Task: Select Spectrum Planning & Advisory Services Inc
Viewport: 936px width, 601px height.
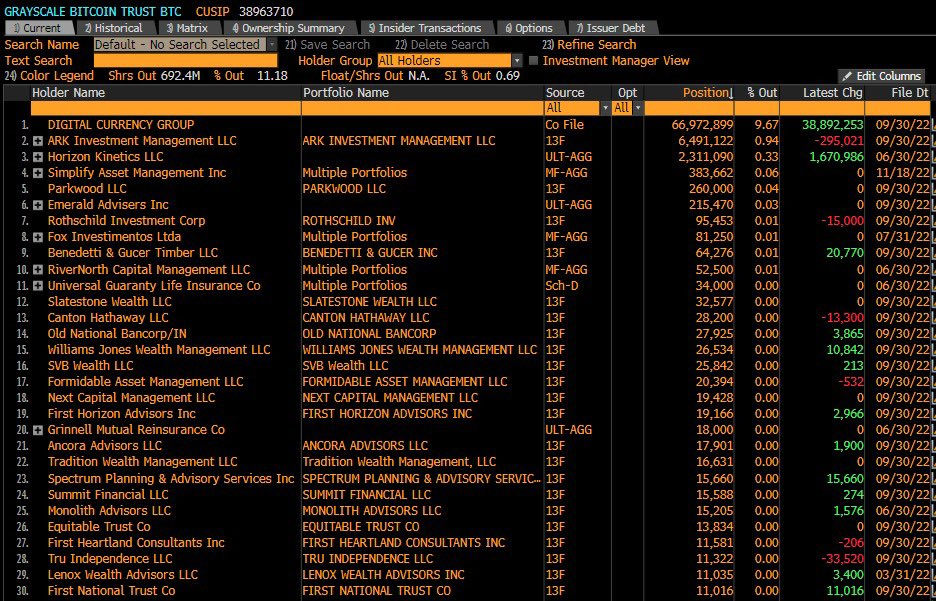Action: (x=171, y=479)
